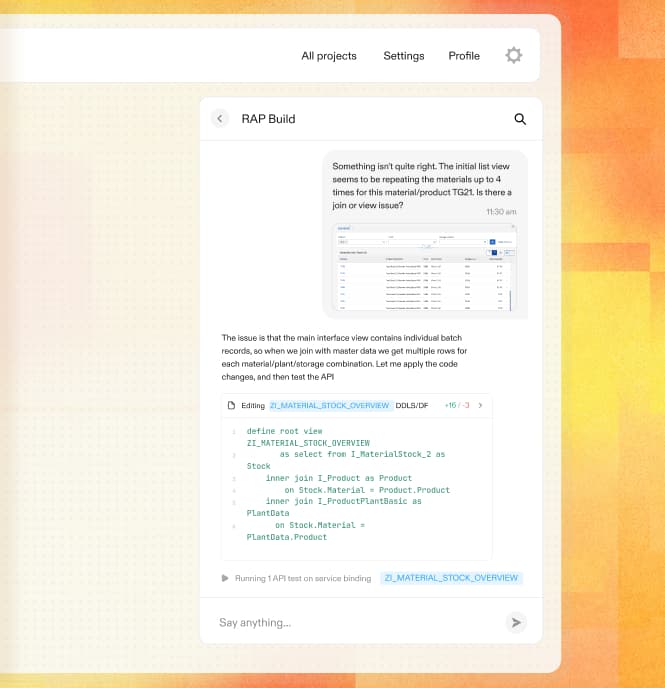
Task: Click the play icon beside Running 1 API test
Action: [225, 578]
